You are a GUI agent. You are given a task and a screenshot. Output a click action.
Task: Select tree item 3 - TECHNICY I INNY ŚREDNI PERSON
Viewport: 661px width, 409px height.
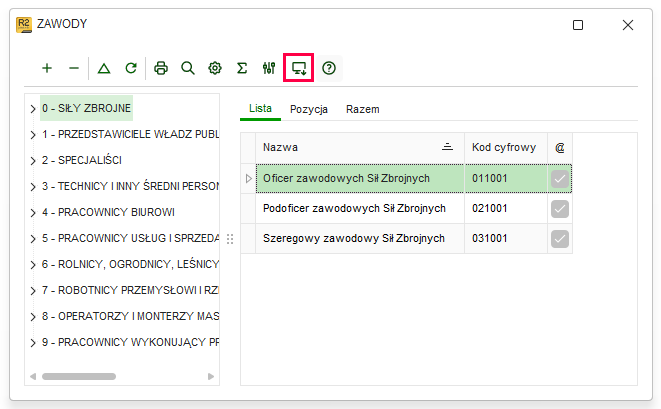point(130,186)
